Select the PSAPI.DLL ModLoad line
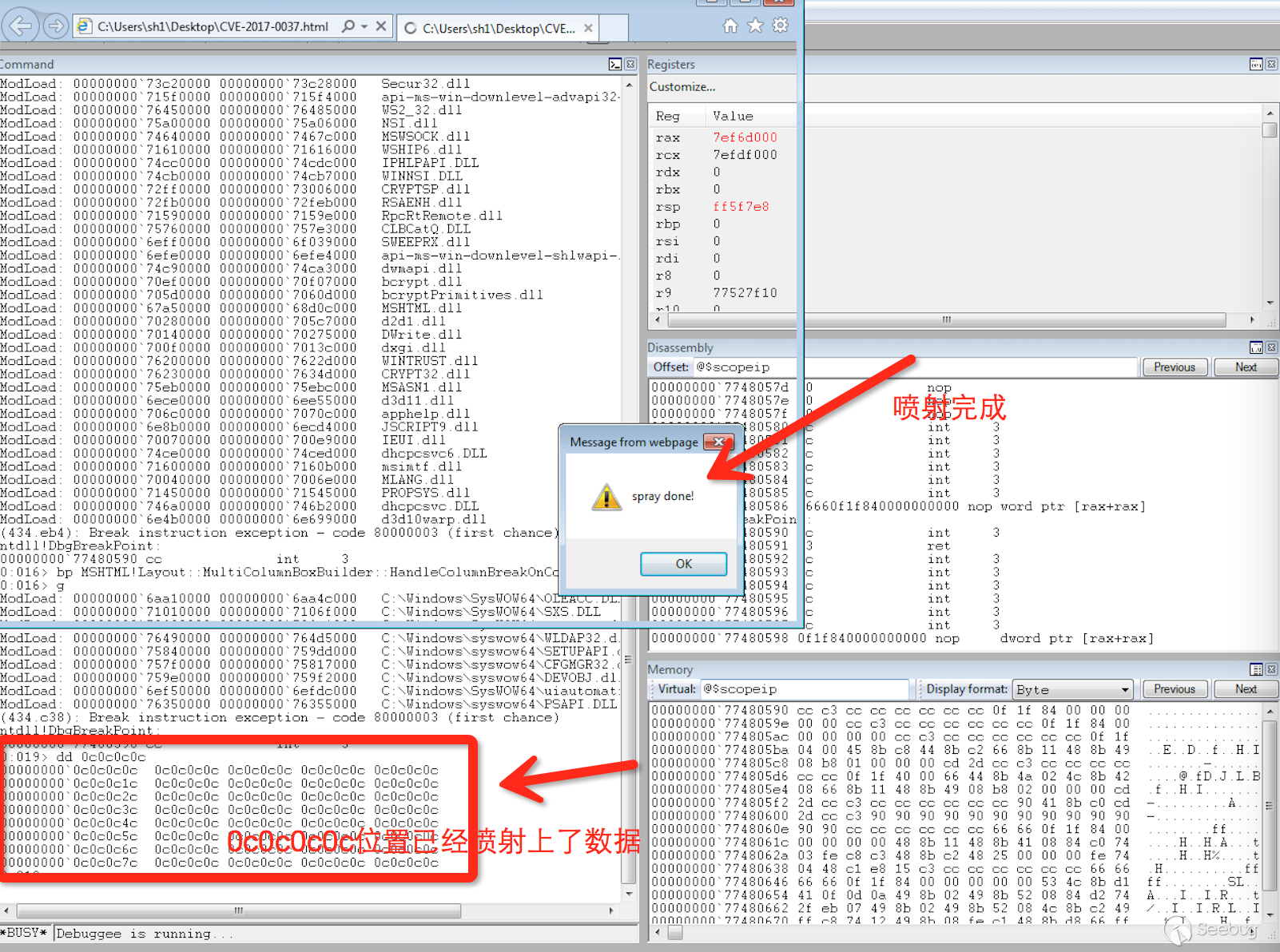1280x952 pixels. tap(308, 704)
